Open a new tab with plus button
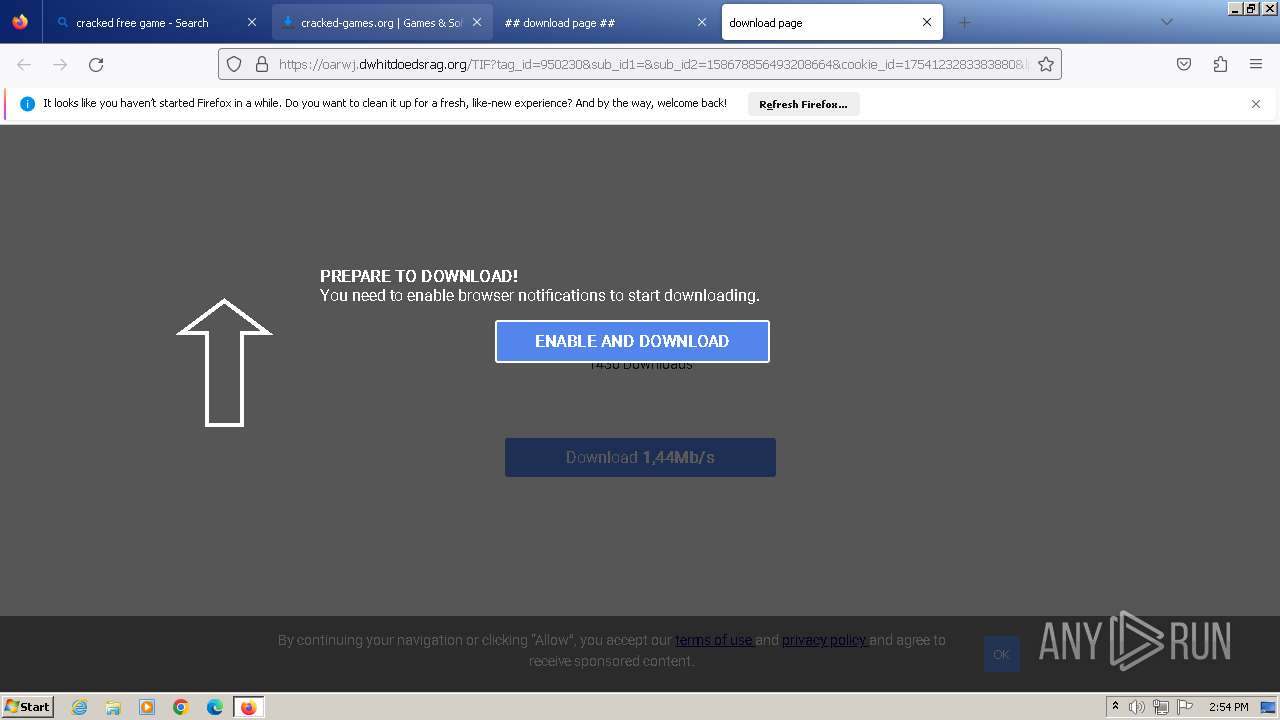Viewport: 1280px width, 720px height. pos(964,22)
